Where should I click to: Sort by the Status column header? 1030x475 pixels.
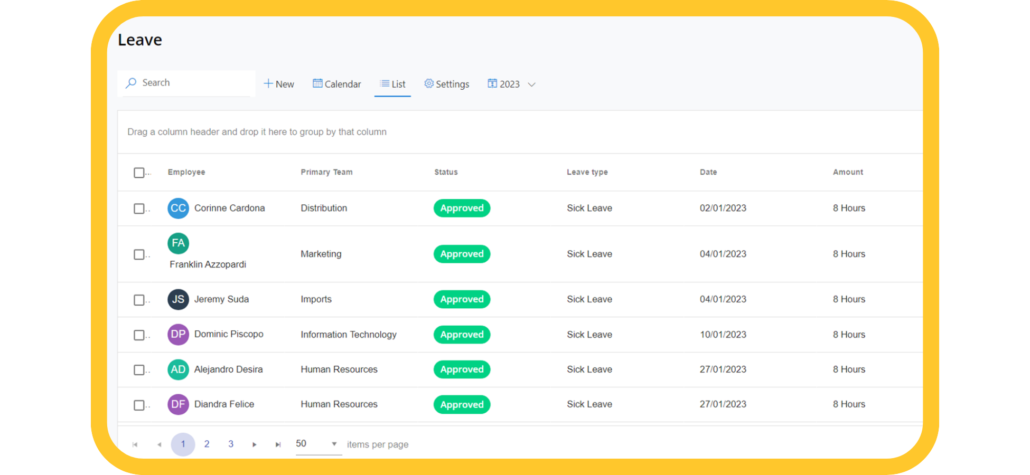(x=446, y=172)
